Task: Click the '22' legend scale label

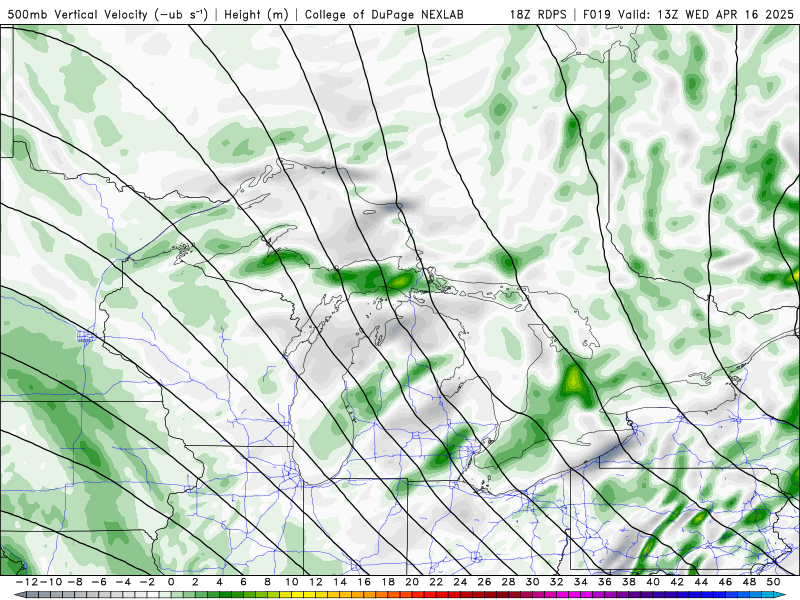Action: [436, 582]
